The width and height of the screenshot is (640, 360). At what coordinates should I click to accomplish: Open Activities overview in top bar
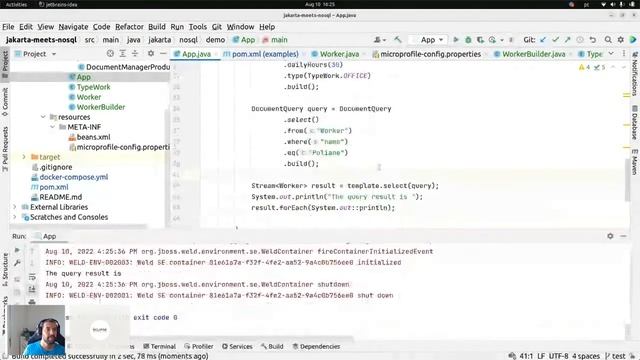click(16, 4)
